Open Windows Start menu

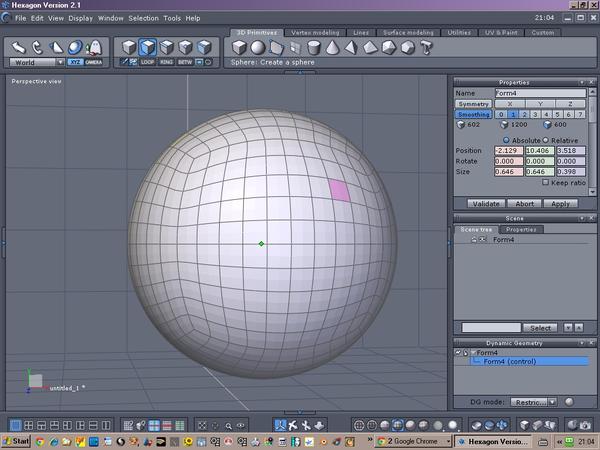click(16, 441)
